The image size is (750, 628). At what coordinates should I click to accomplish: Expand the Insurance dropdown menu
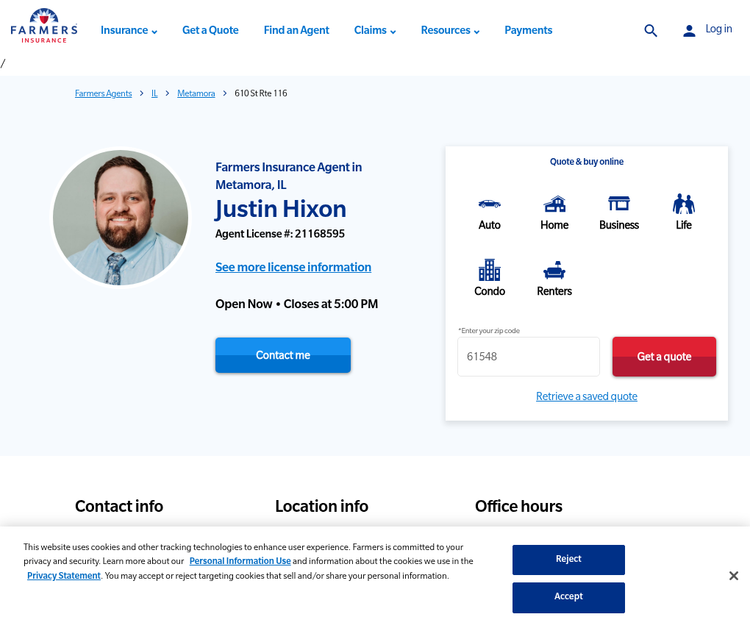pos(129,31)
